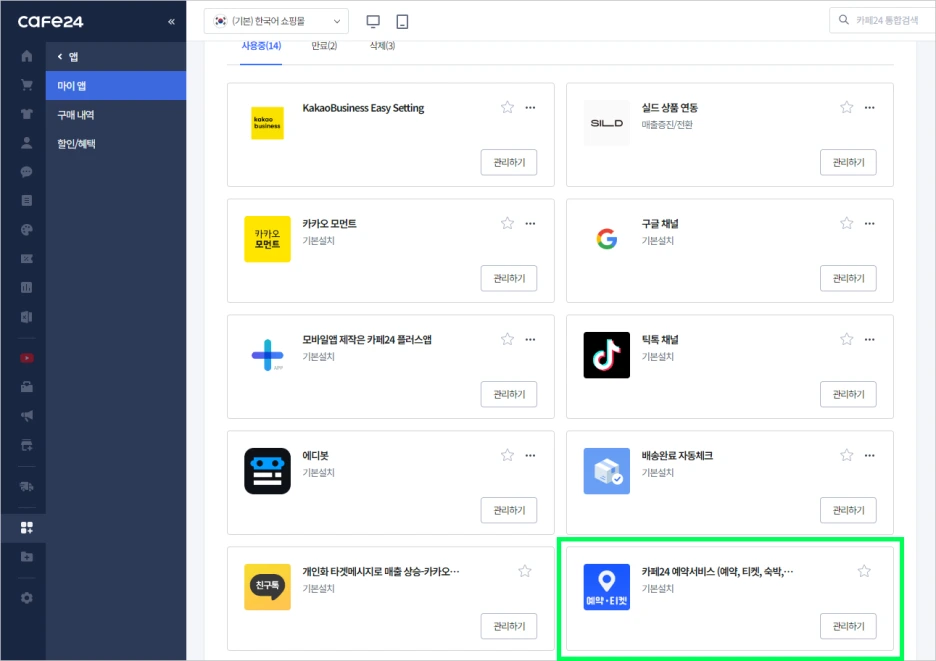Image resolution: width=936 pixels, height=661 pixels.
Task: Open the shopping cart orders icon
Action: [26, 85]
